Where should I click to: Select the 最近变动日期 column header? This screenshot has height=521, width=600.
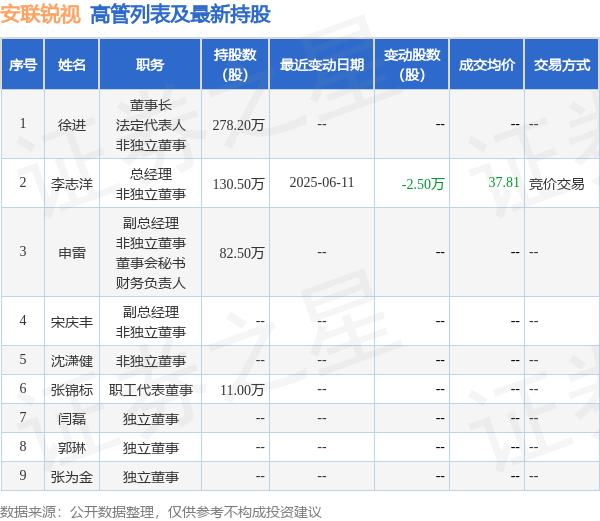[x=321, y=65]
